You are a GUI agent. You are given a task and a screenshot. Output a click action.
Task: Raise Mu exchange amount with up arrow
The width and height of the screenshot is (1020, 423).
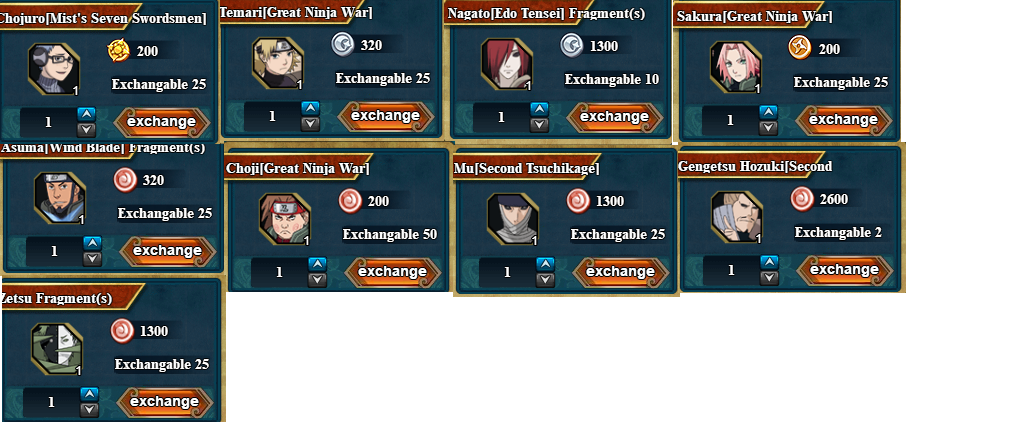pyautogui.click(x=545, y=265)
